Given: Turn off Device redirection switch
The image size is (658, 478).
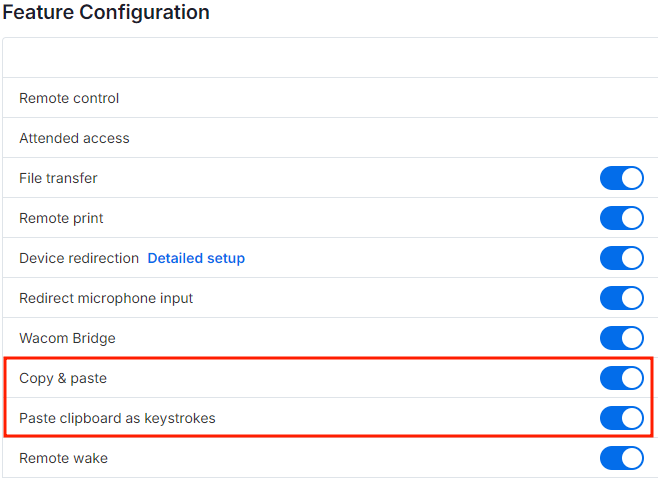Looking at the screenshot, I should tap(621, 258).
